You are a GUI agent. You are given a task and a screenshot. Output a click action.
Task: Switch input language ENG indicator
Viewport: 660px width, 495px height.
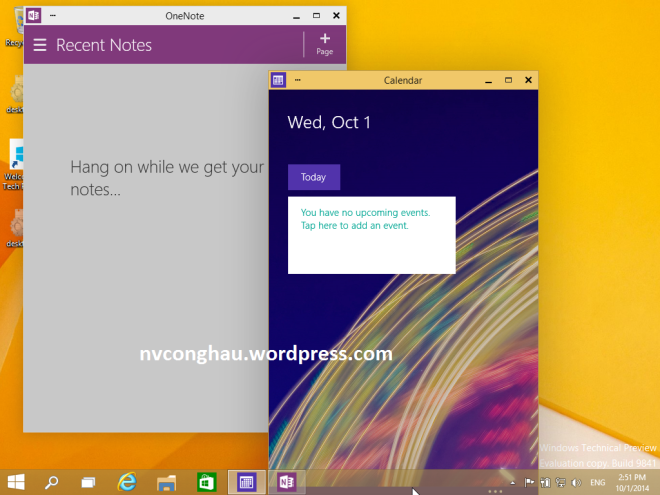coord(597,483)
